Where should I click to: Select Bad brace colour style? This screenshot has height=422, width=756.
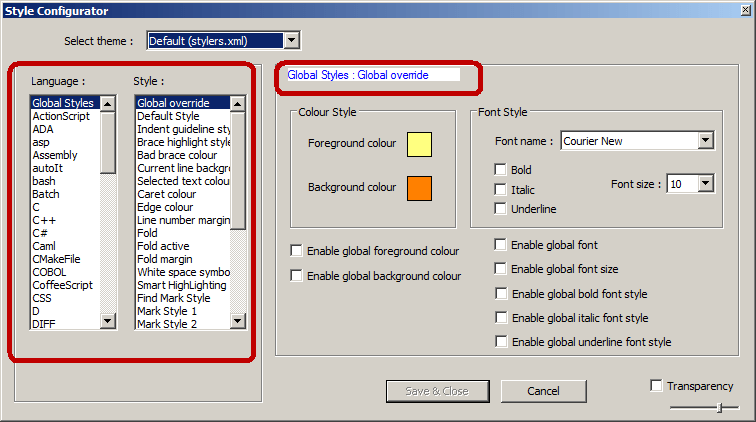point(183,155)
